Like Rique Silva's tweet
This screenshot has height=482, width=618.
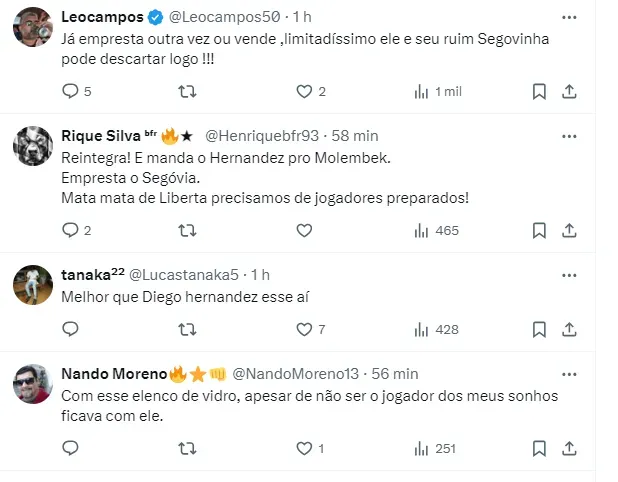click(305, 230)
